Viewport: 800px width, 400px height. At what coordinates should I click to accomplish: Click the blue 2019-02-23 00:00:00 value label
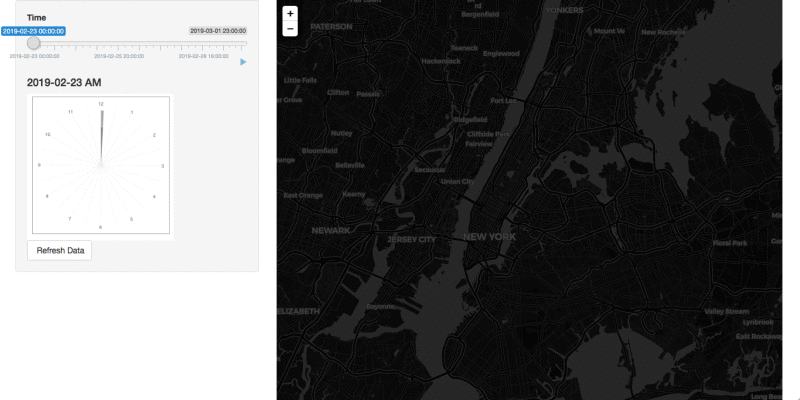pos(33,31)
